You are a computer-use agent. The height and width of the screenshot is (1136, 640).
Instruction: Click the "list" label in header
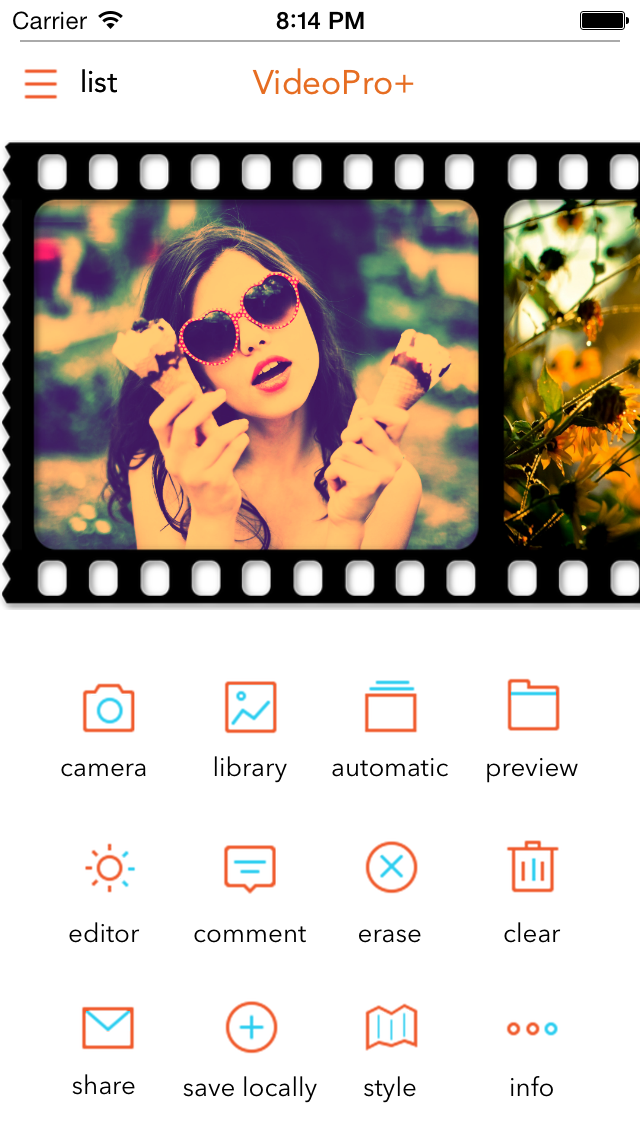[99, 83]
